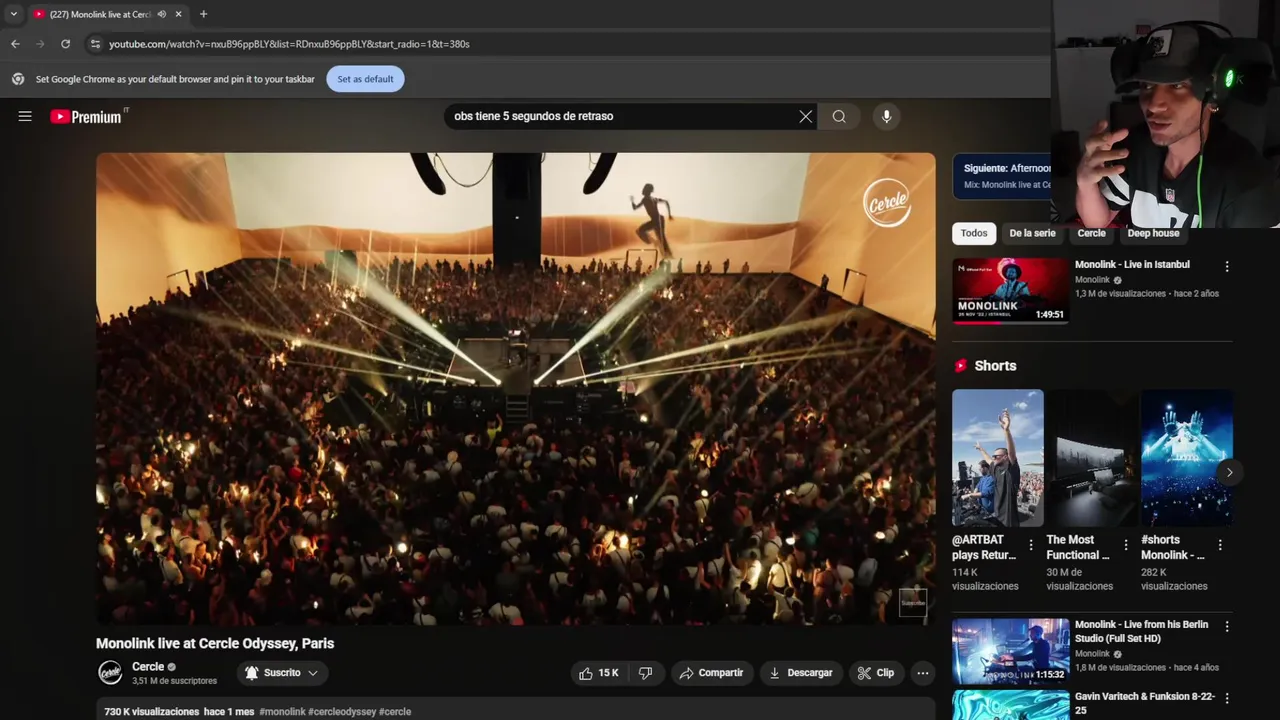Open options for Berlin Studio video
The width and height of the screenshot is (1280, 720).
[1227, 627]
